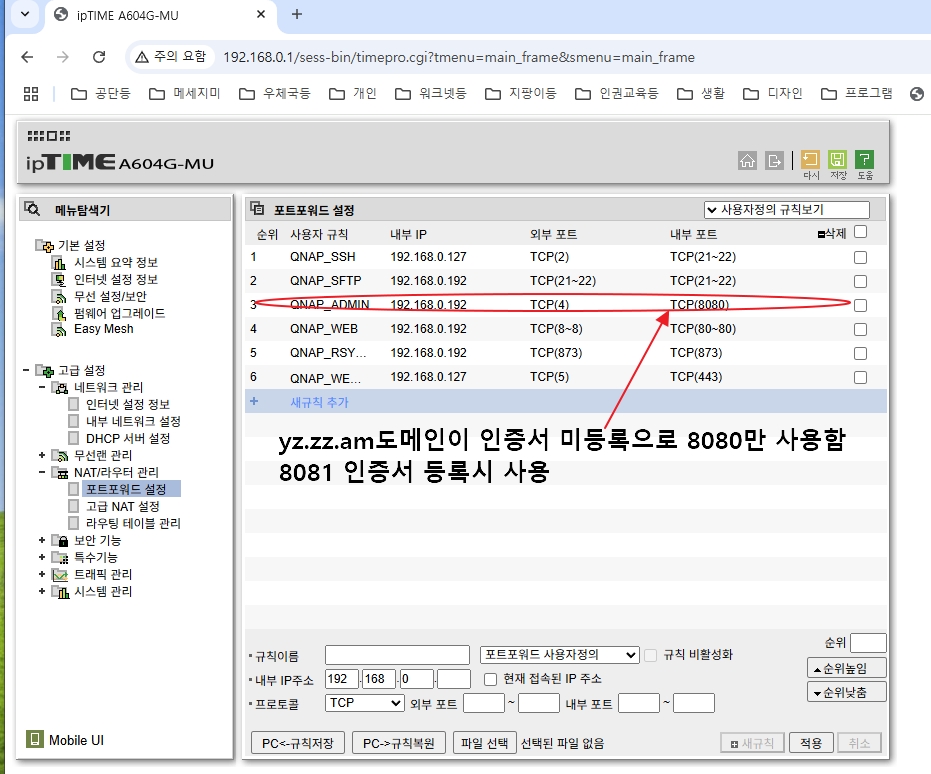Click inside the 규칙이름 input field

point(396,654)
